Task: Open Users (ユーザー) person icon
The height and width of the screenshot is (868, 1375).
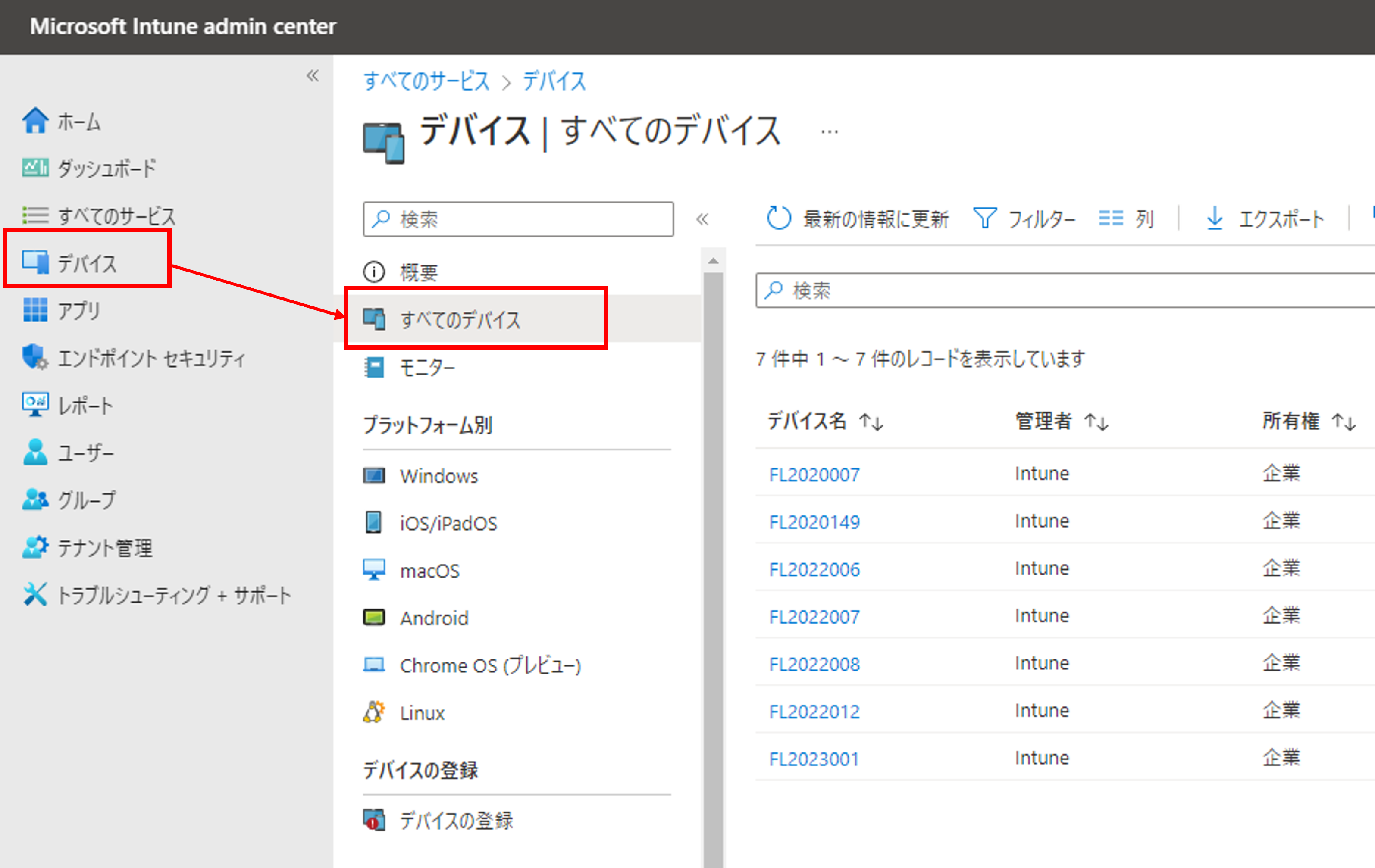Action: (35, 452)
